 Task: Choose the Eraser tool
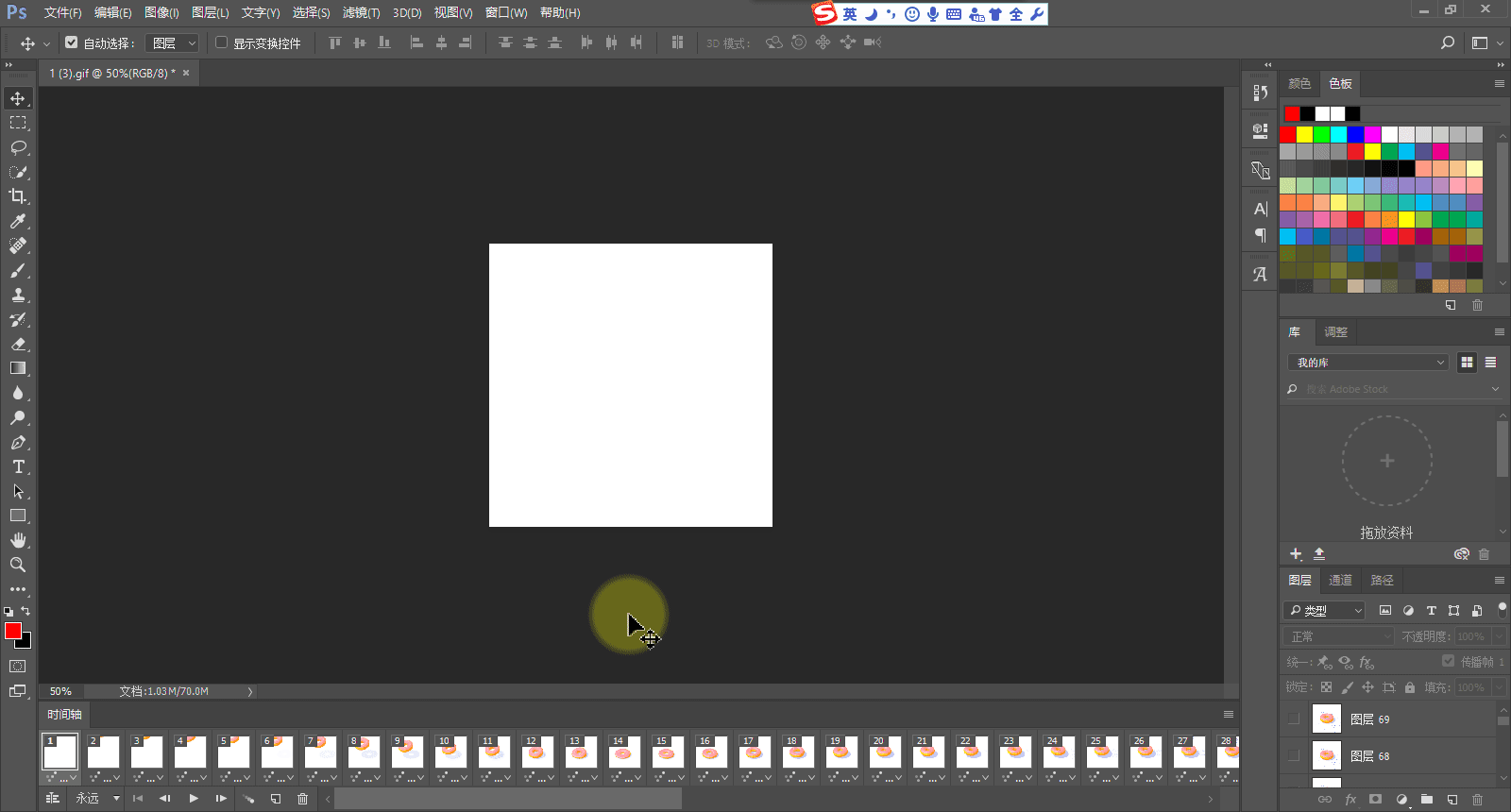18,344
